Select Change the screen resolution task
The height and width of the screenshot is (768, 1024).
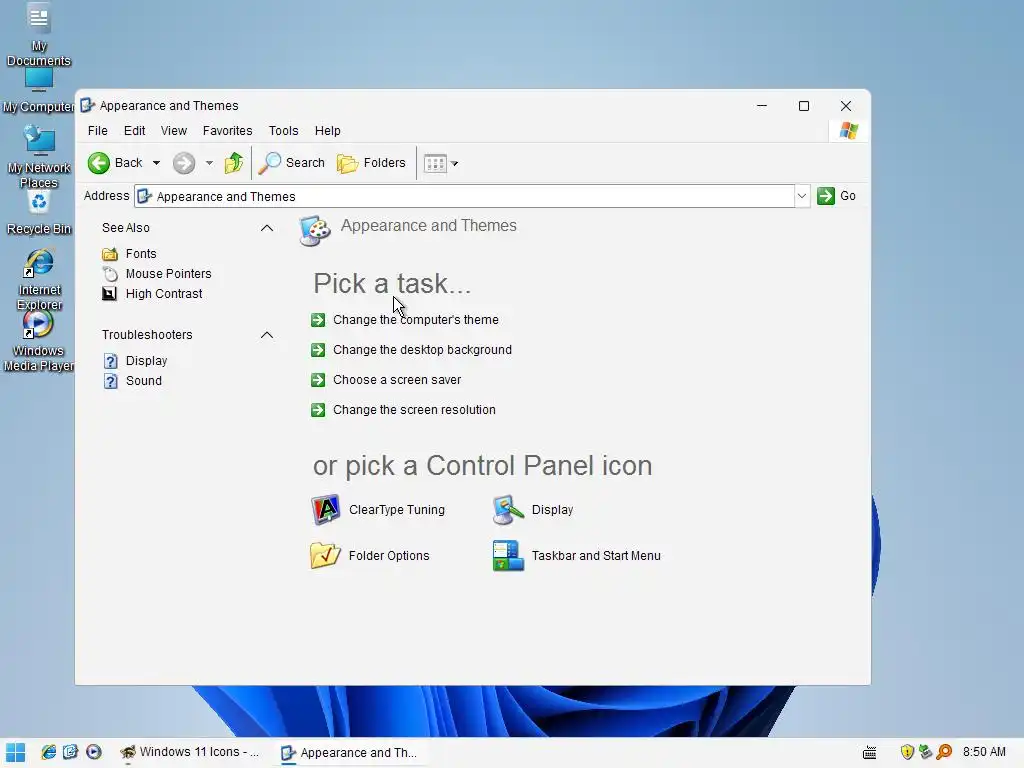coord(414,410)
